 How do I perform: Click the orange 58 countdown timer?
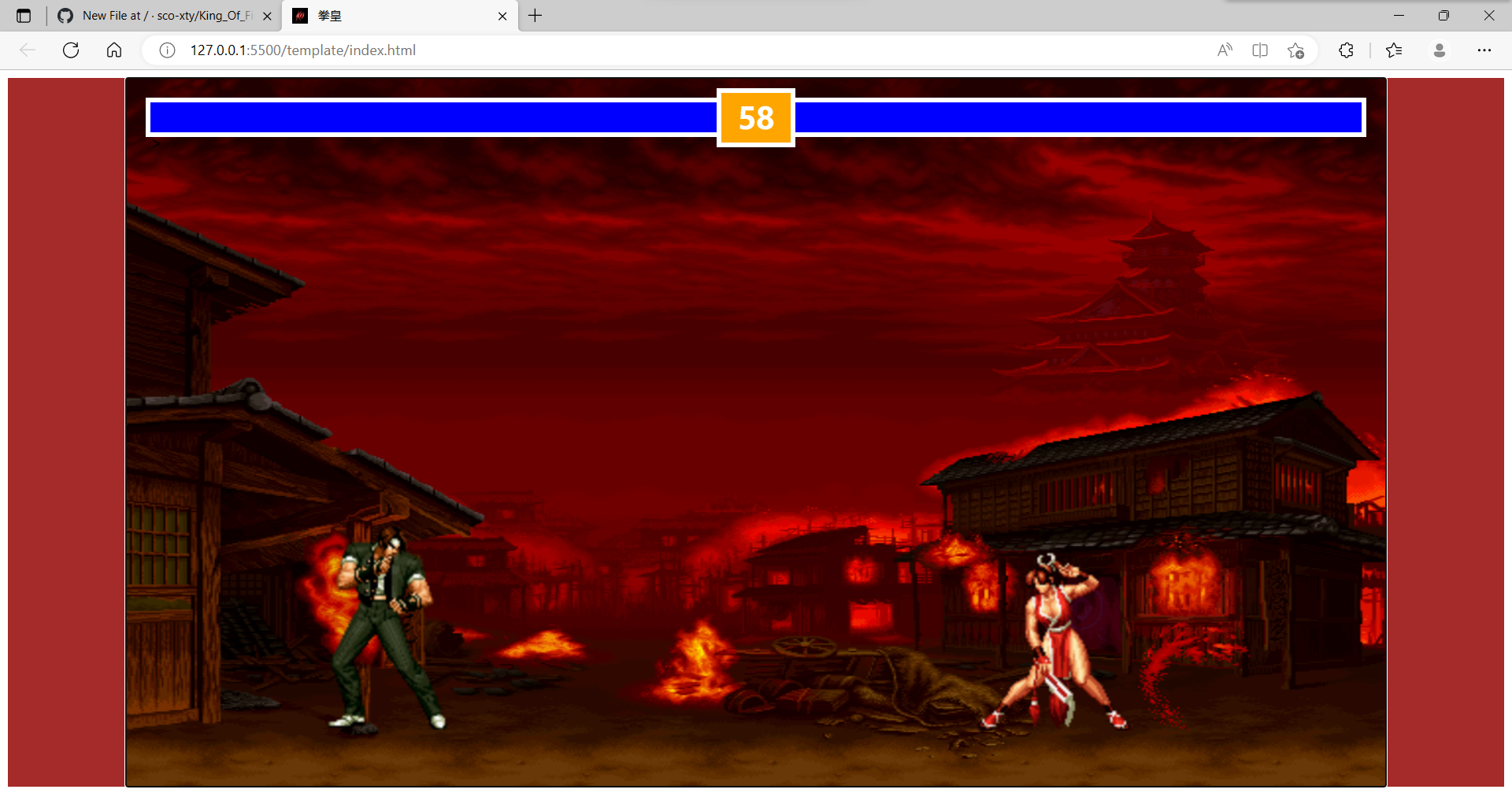pos(755,117)
